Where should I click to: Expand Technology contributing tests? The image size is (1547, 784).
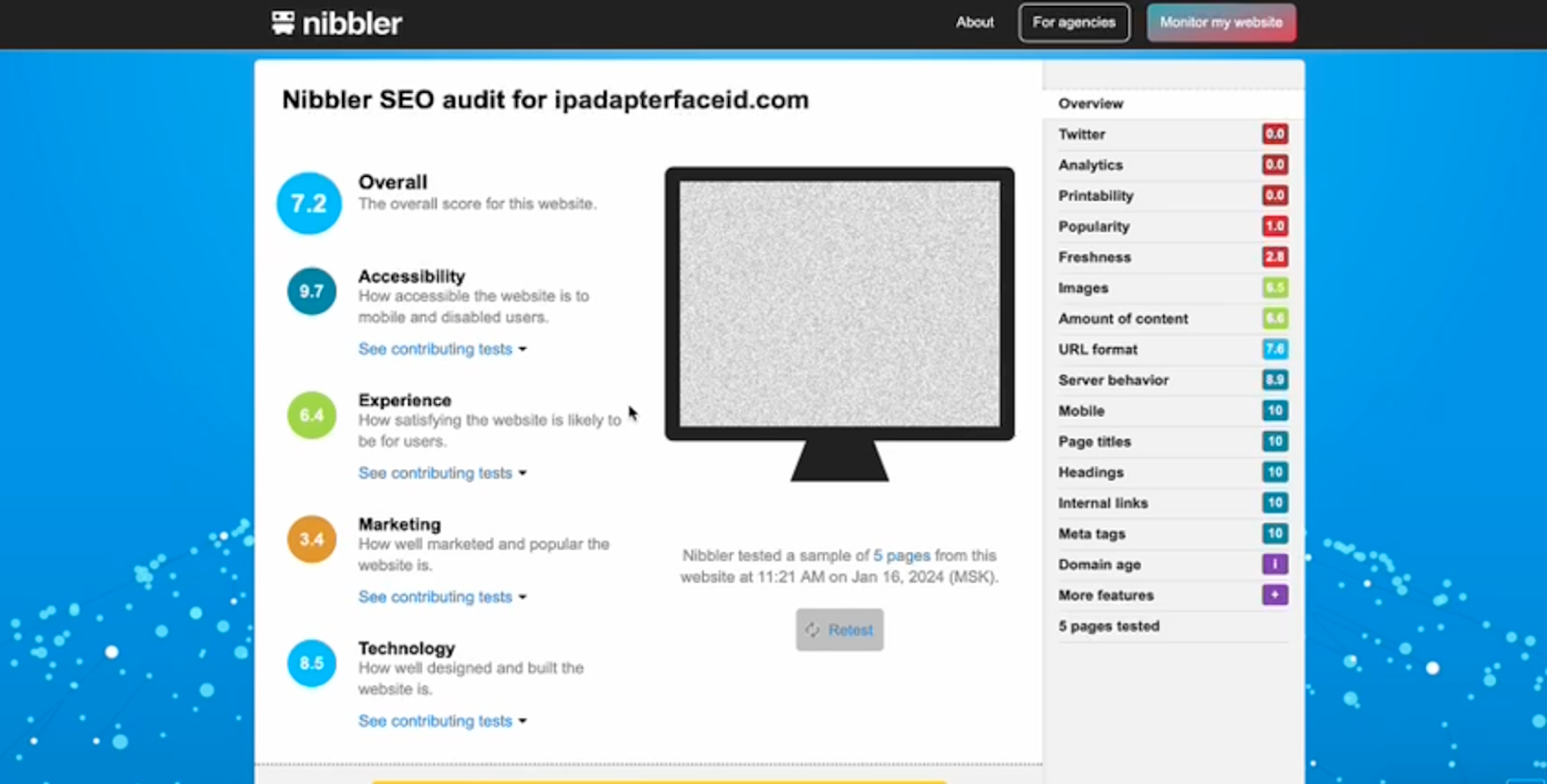(x=442, y=721)
